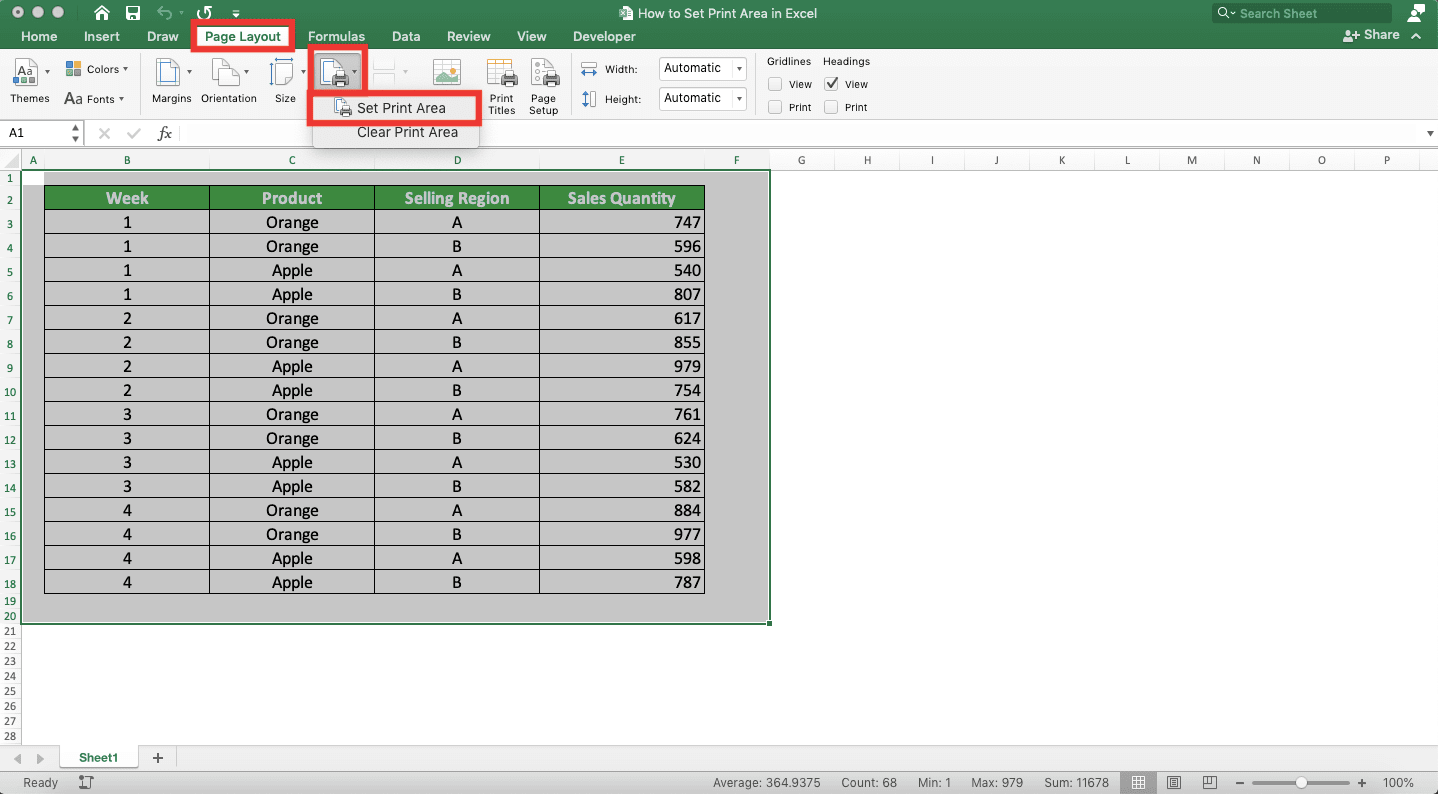Open the Height Automatic dropdown
This screenshot has height=794, width=1438.
pos(739,99)
